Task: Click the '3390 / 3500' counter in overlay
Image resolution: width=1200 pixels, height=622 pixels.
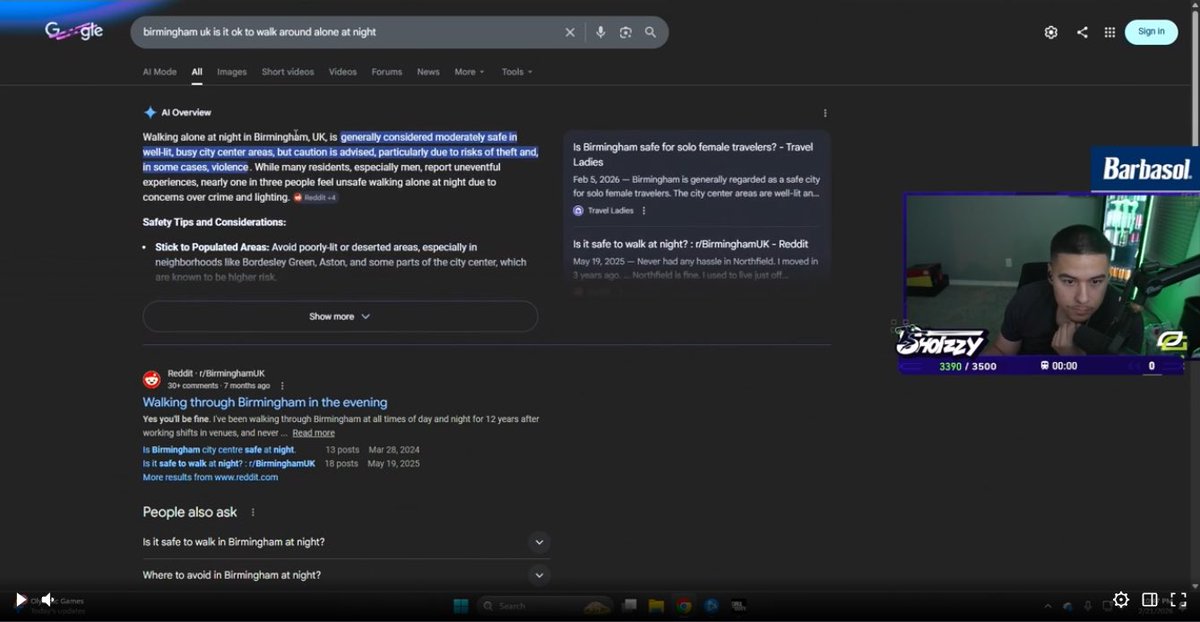Action: pos(968,366)
